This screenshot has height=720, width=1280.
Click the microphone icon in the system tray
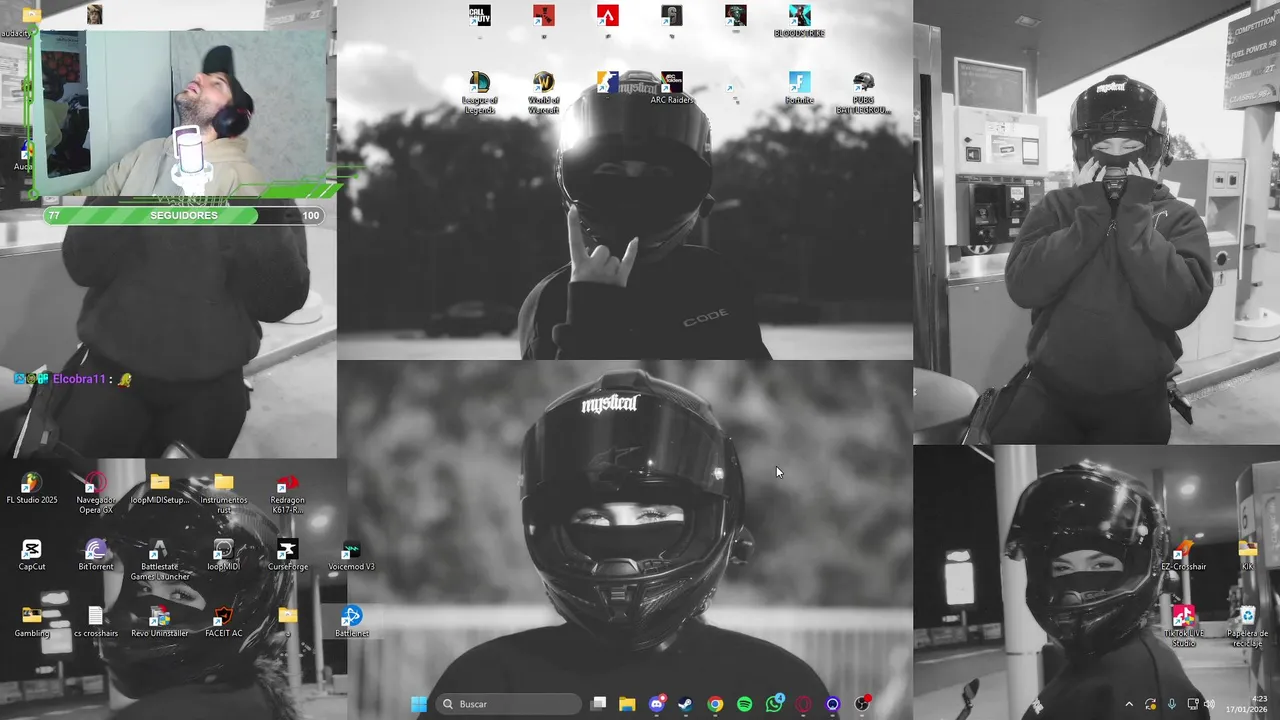coord(1172,704)
